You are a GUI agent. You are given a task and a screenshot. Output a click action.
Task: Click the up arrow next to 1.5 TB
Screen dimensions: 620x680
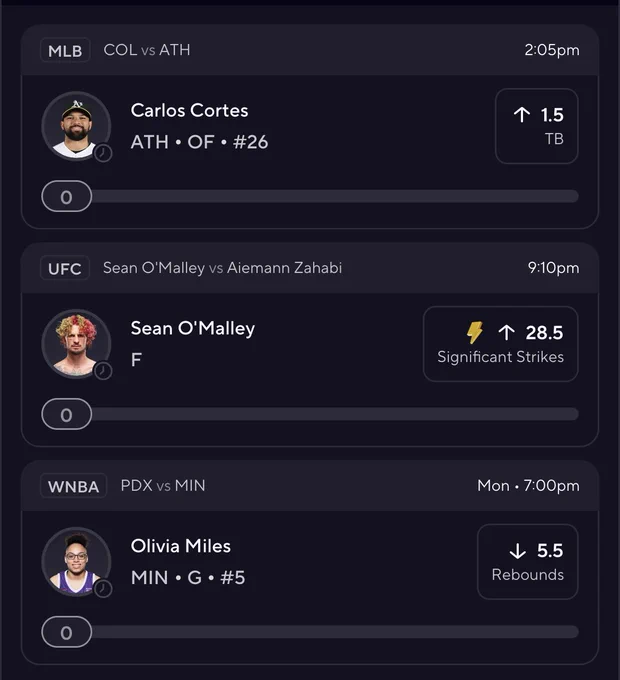522,115
